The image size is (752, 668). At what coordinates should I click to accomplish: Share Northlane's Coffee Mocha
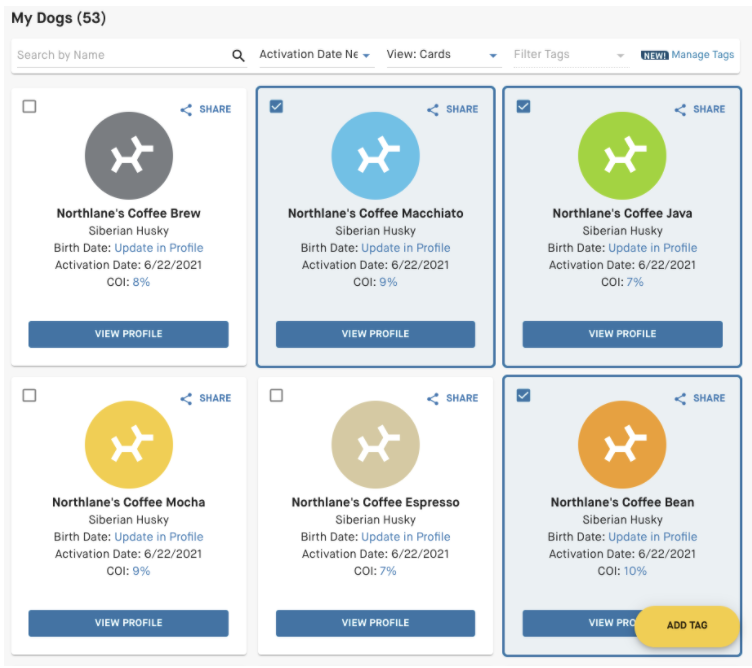(205, 398)
